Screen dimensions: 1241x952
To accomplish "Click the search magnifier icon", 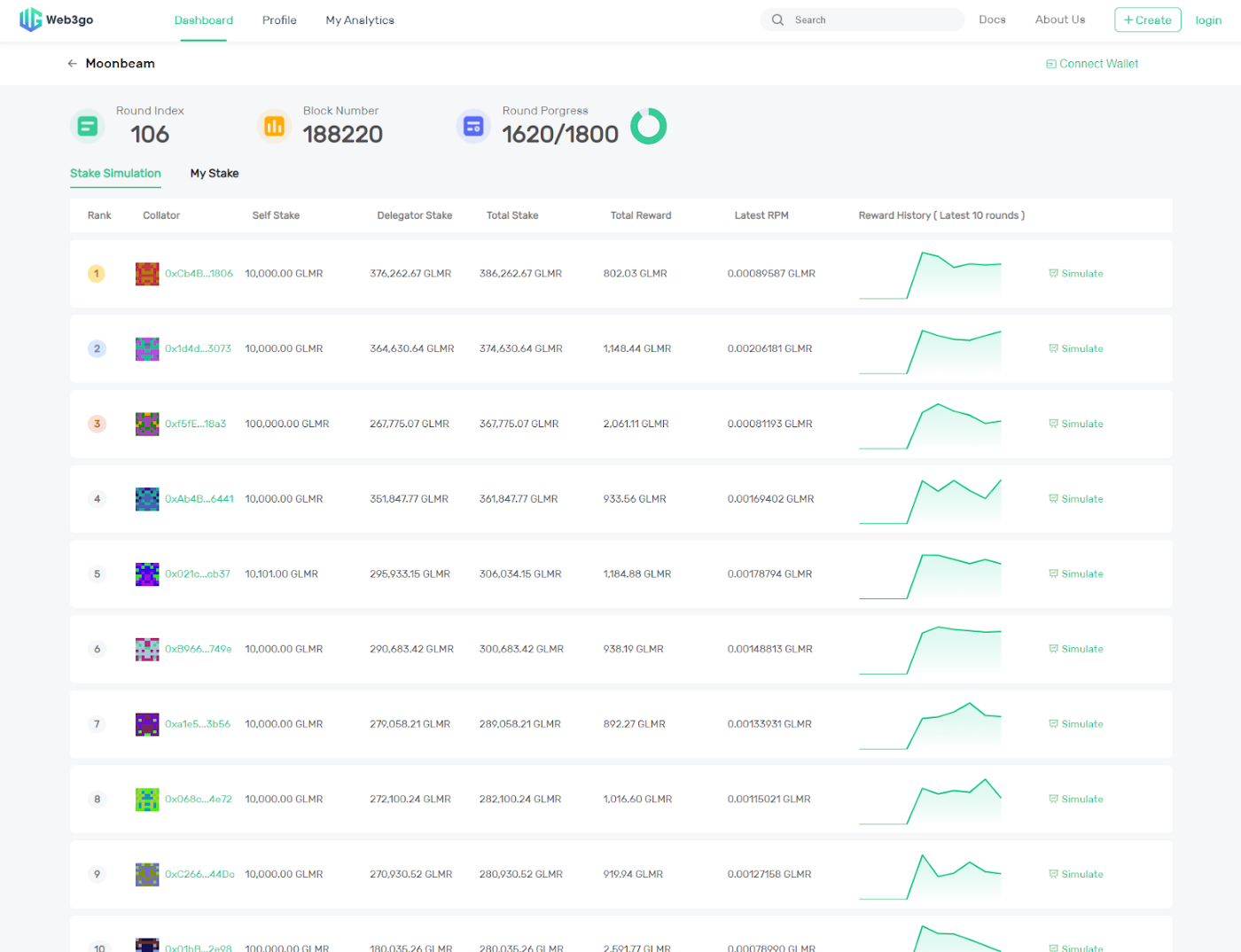I will [777, 20].
